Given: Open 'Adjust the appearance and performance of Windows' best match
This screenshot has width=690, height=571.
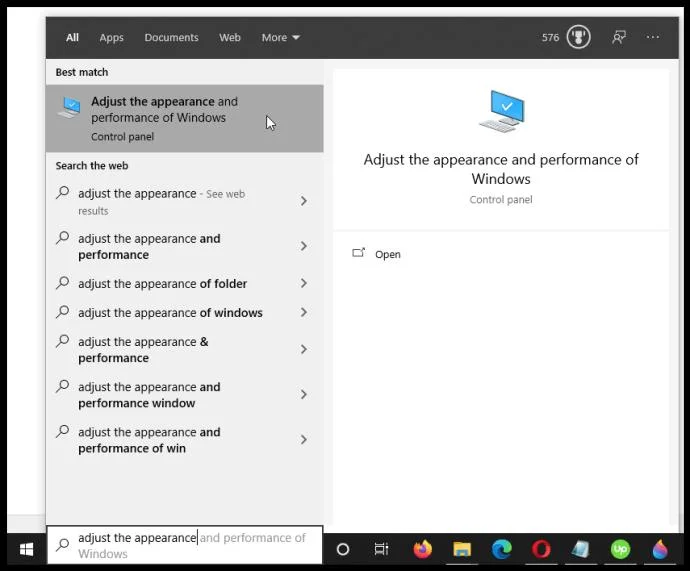Looking at the screenshot, I should coord(184,118).
